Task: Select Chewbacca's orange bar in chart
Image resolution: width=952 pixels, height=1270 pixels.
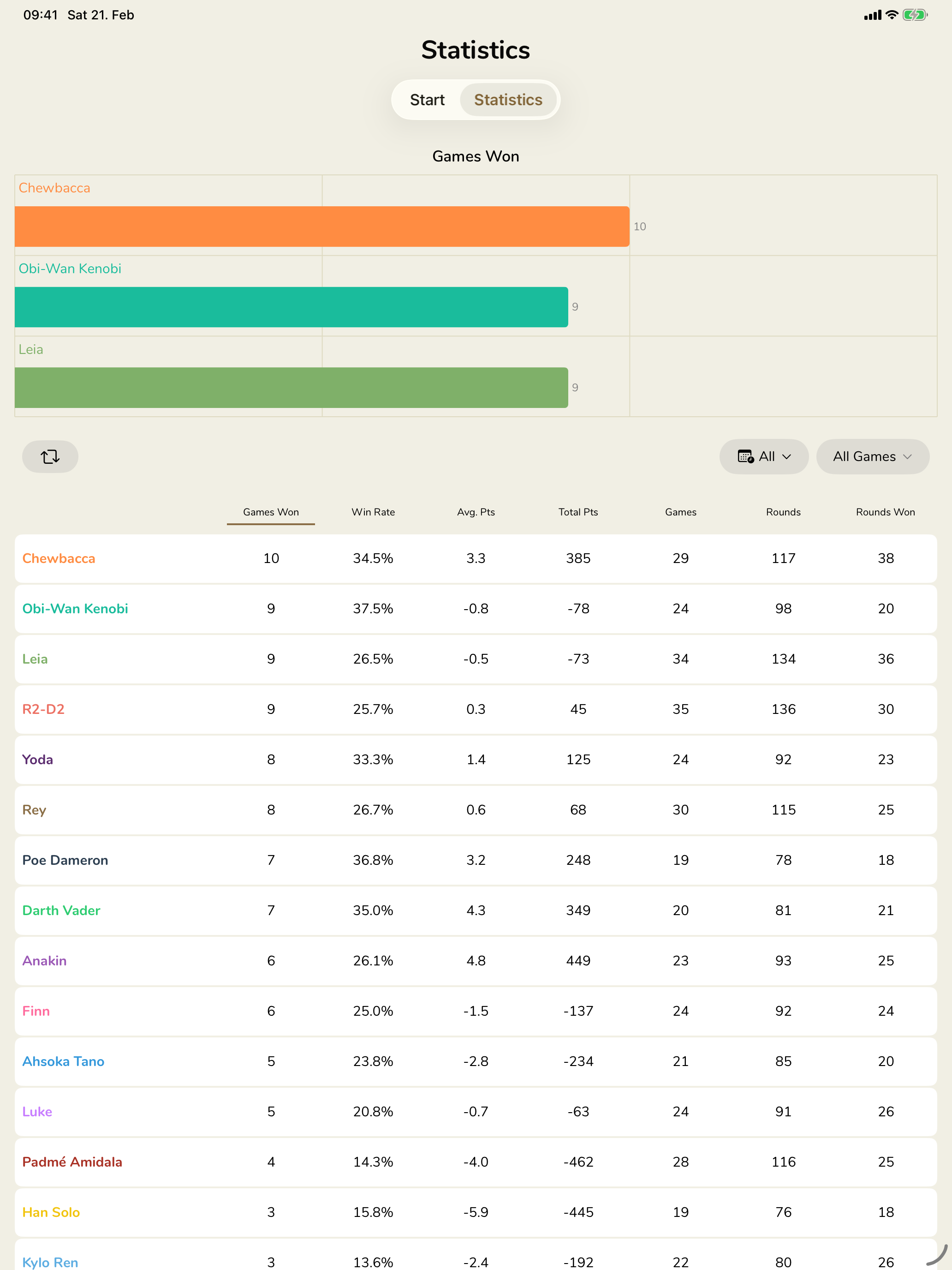Action: click(x=321, y=226)
